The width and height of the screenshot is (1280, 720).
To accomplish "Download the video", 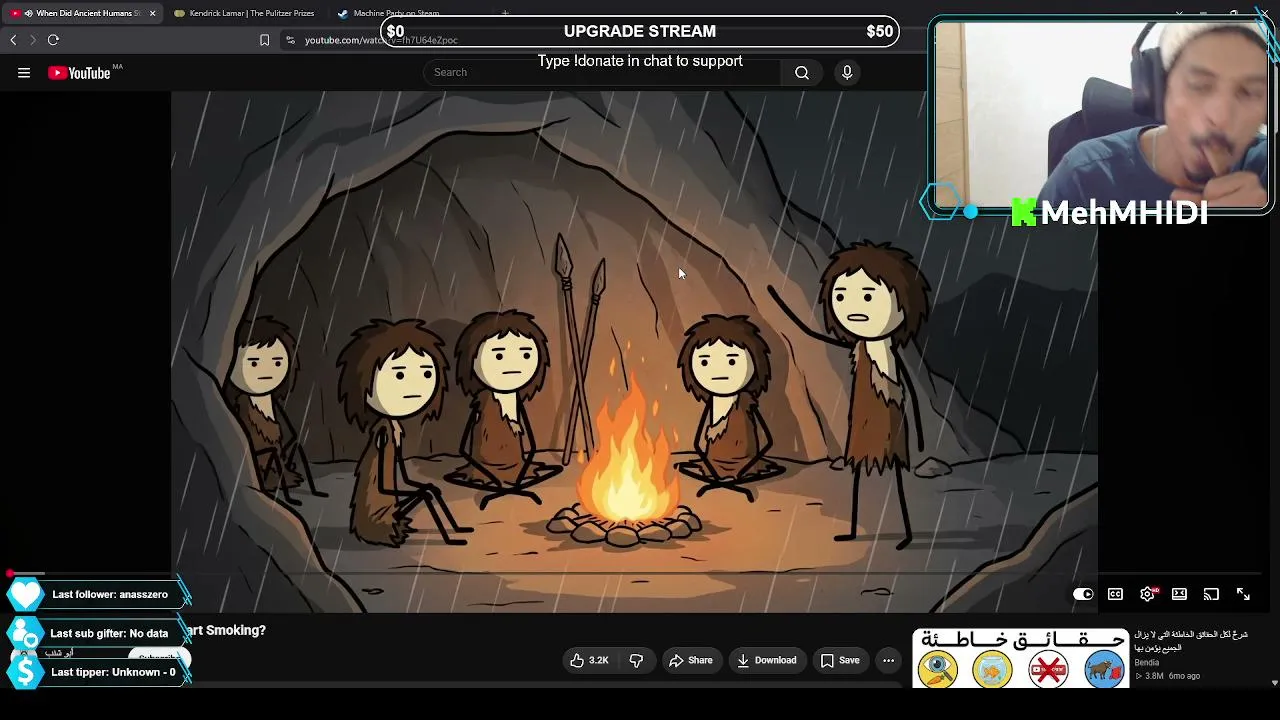I will pos(767,660).
